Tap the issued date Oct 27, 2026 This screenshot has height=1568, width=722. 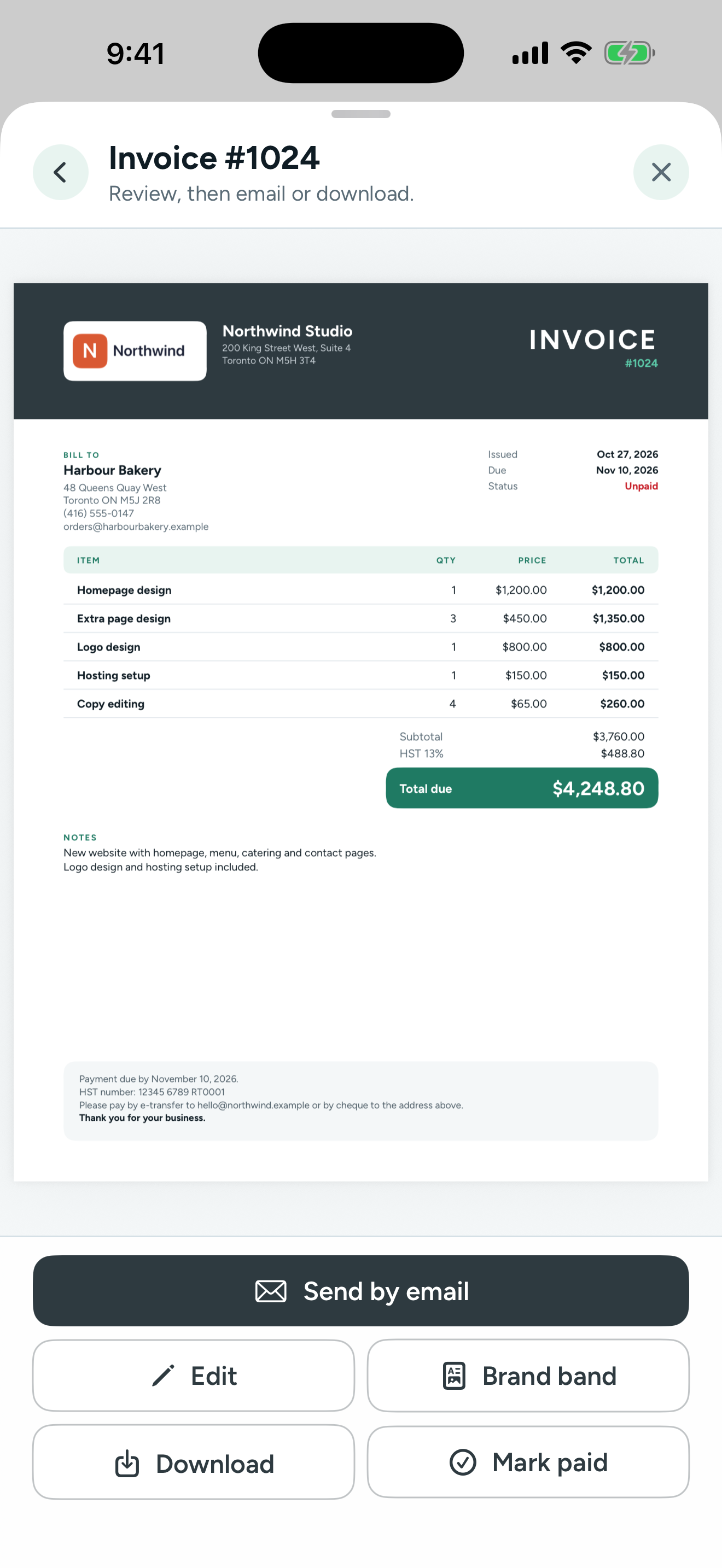tap(627, 454)
